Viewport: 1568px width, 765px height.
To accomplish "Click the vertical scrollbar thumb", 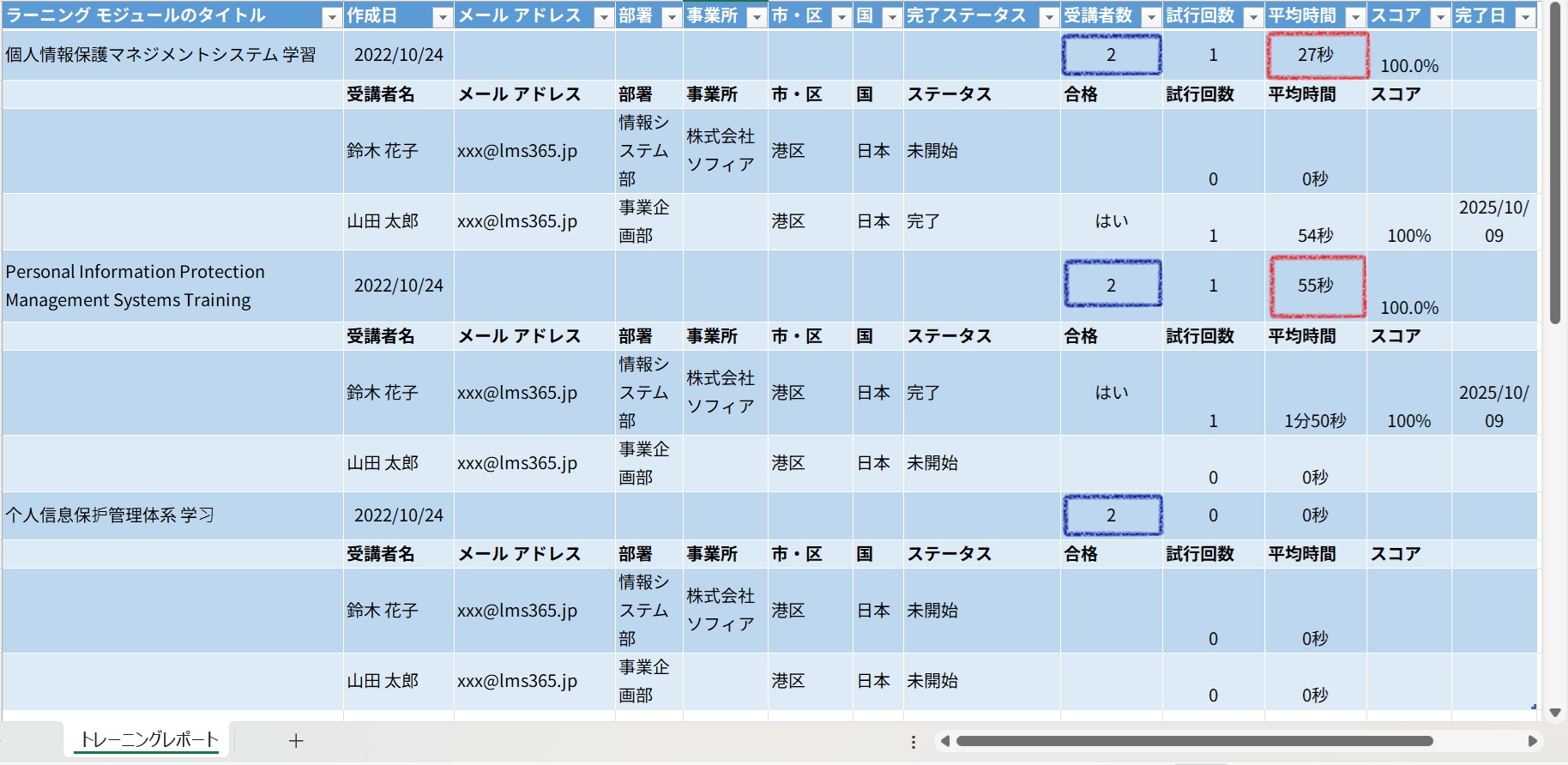I will pyautogui.click(x=1555, y=163).
